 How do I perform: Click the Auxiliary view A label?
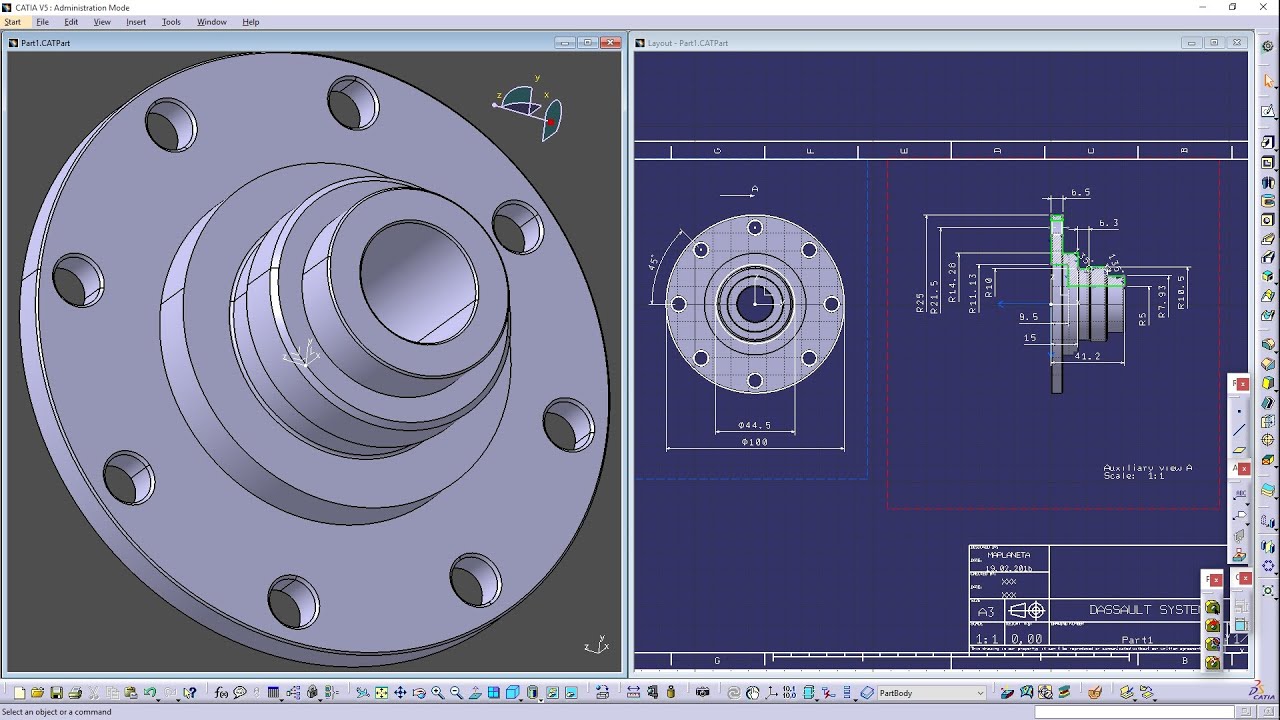1147,468
